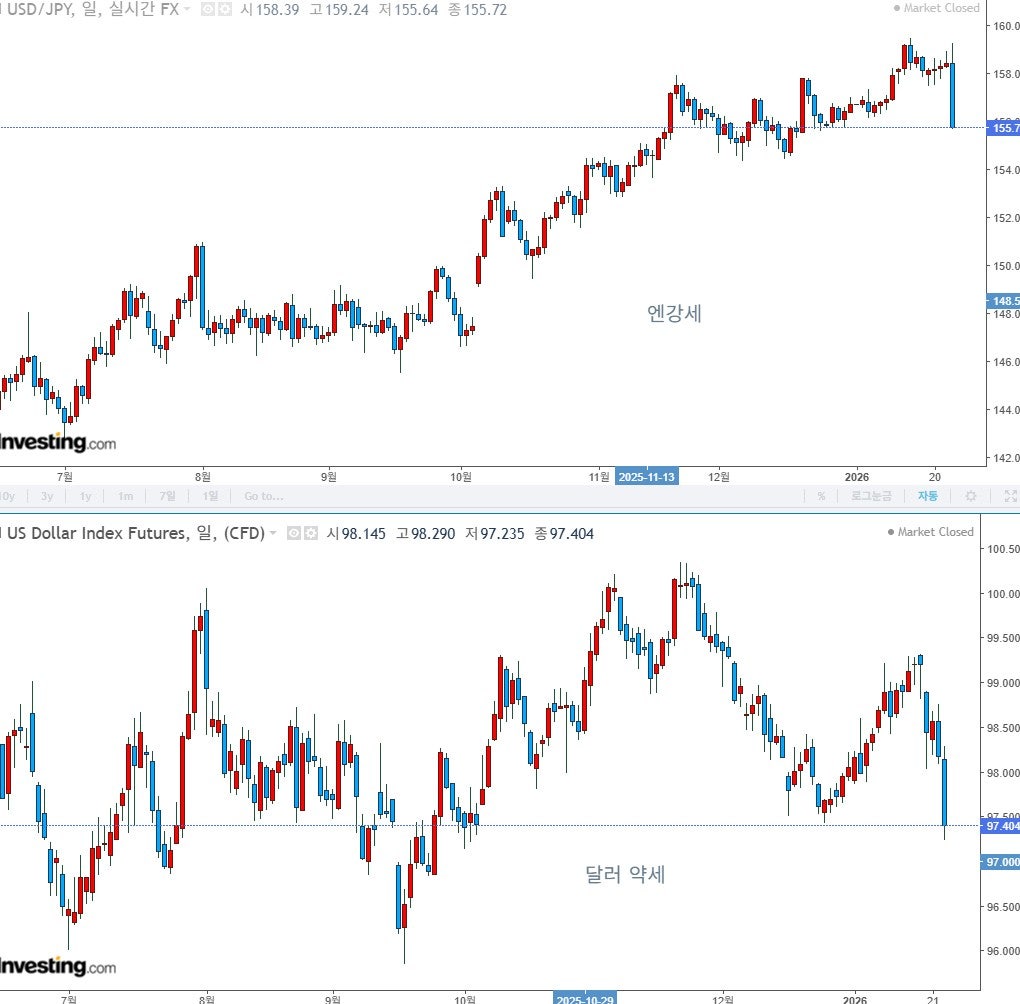Click the 155.72 price label on axis
Screen dimensions: 1020x1004
coord(1003,128)
